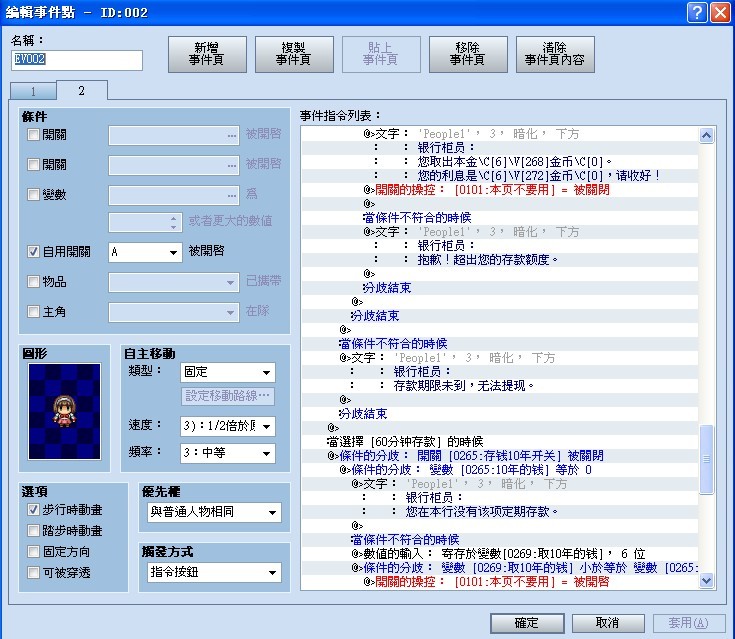735x639 pixels.
Task: Click the variable value spinner arrows
Action: click(x=173, y=223)
